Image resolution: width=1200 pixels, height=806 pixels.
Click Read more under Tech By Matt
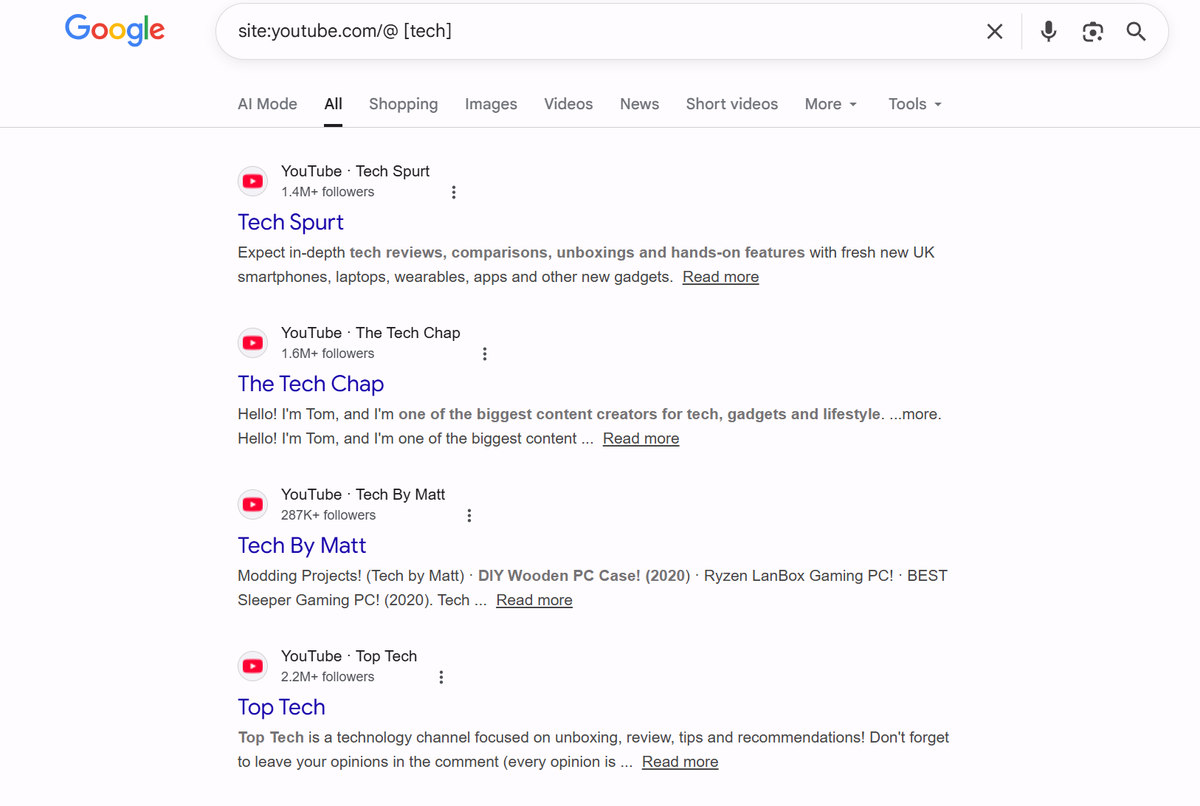534,600
